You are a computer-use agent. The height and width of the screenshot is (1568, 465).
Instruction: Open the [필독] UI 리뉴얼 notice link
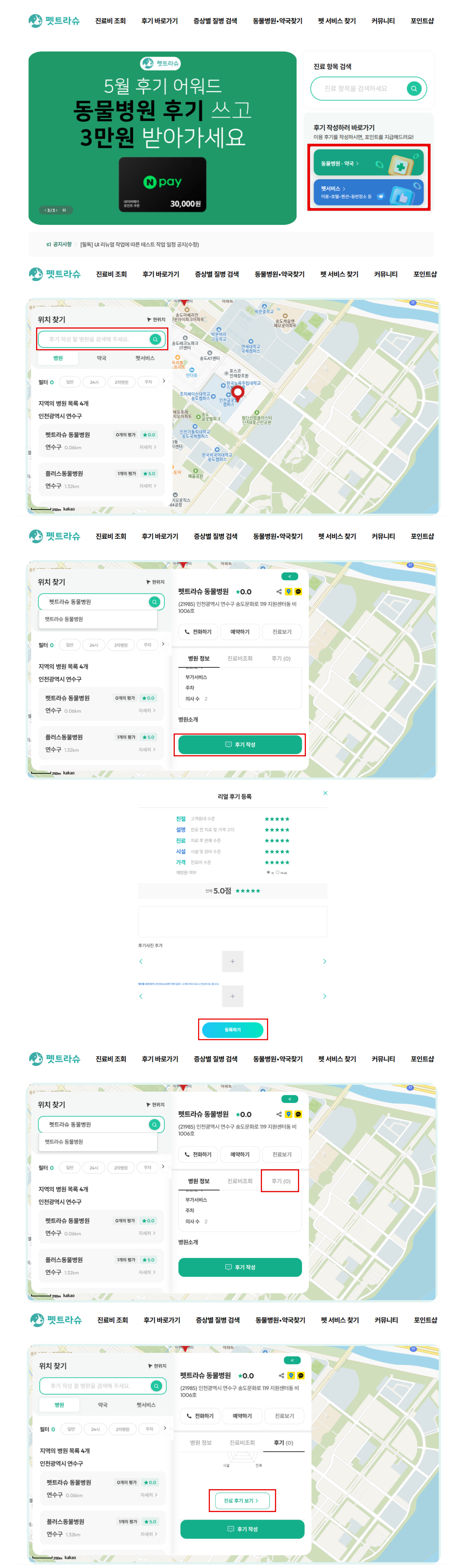pos(139,244)
